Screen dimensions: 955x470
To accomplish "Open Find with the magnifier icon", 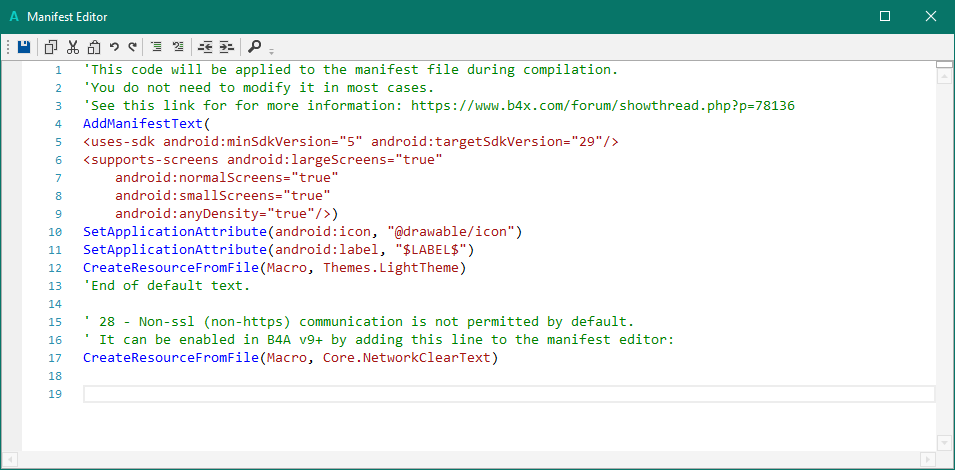I will pyautogui.click(x=254, y=46).
